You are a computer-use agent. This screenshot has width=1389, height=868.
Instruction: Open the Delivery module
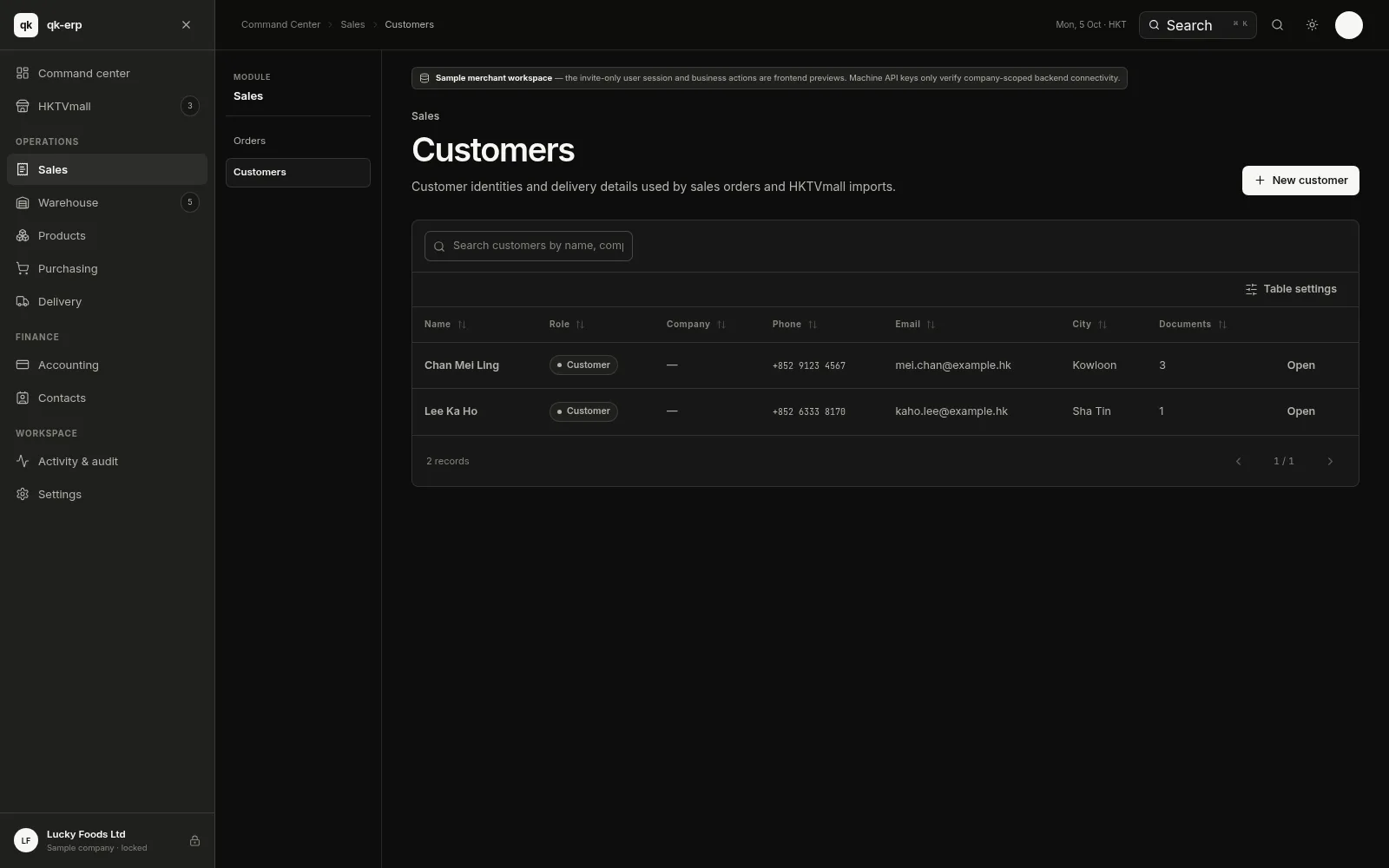[107, 301]
